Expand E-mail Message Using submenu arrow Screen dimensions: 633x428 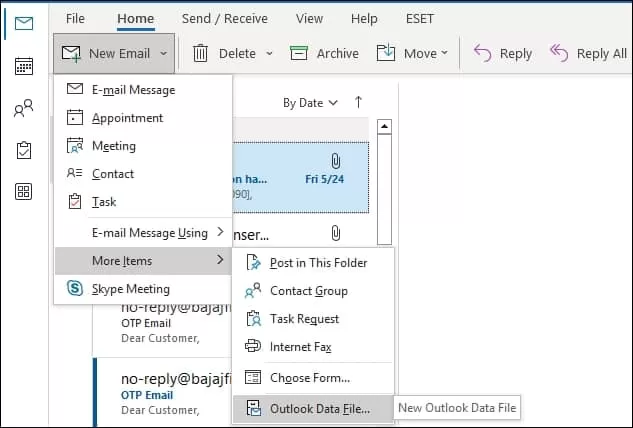pos(220,232)
